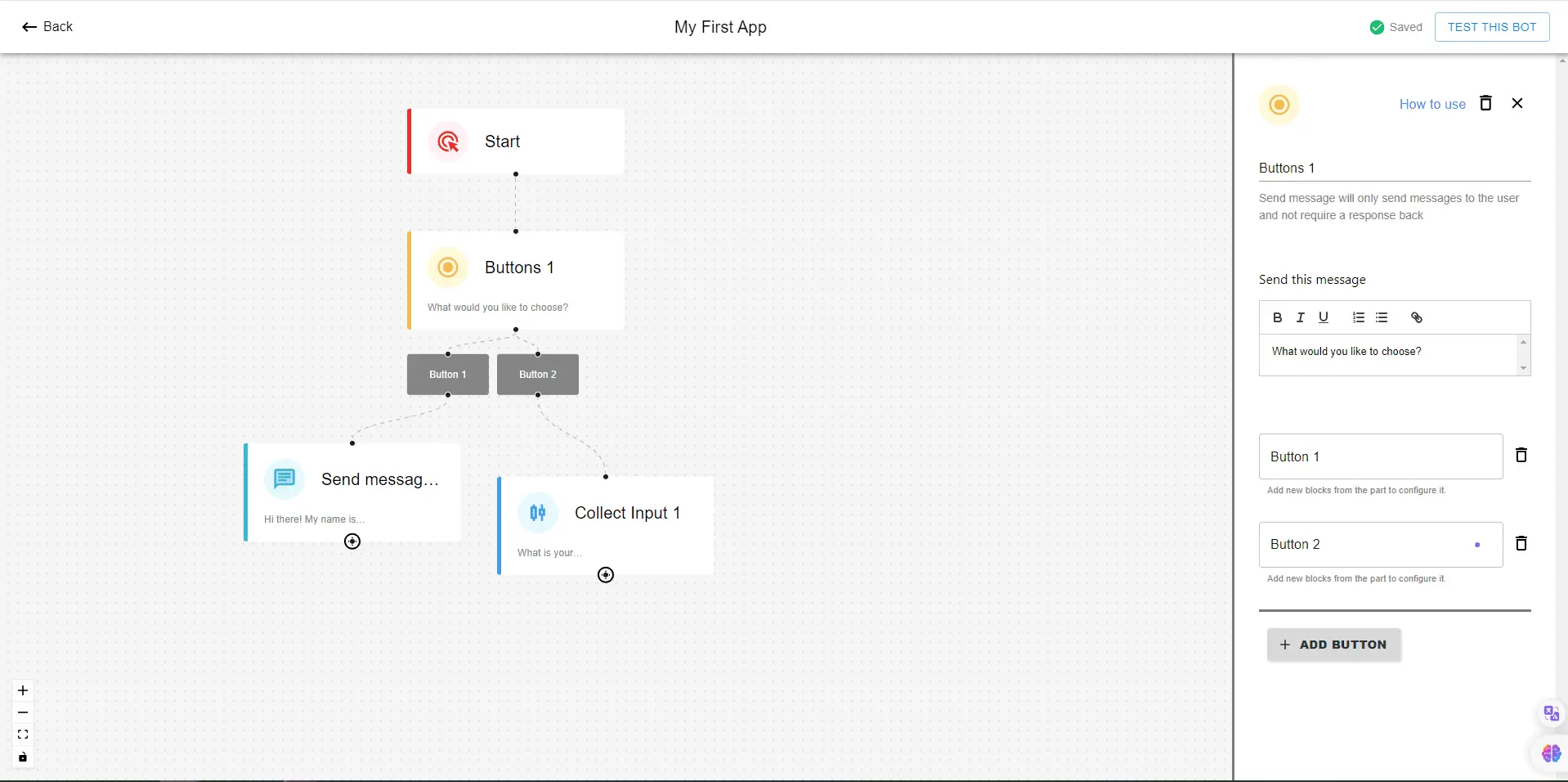Insert a bulleted list in message editor

1382,317
